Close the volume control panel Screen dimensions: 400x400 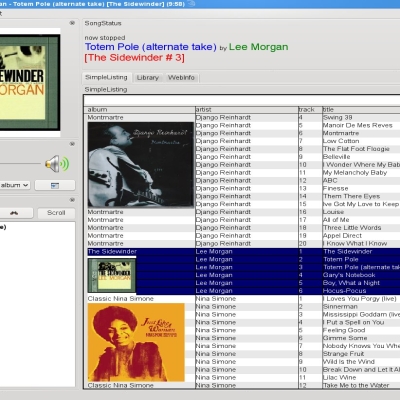click(72, 144)
